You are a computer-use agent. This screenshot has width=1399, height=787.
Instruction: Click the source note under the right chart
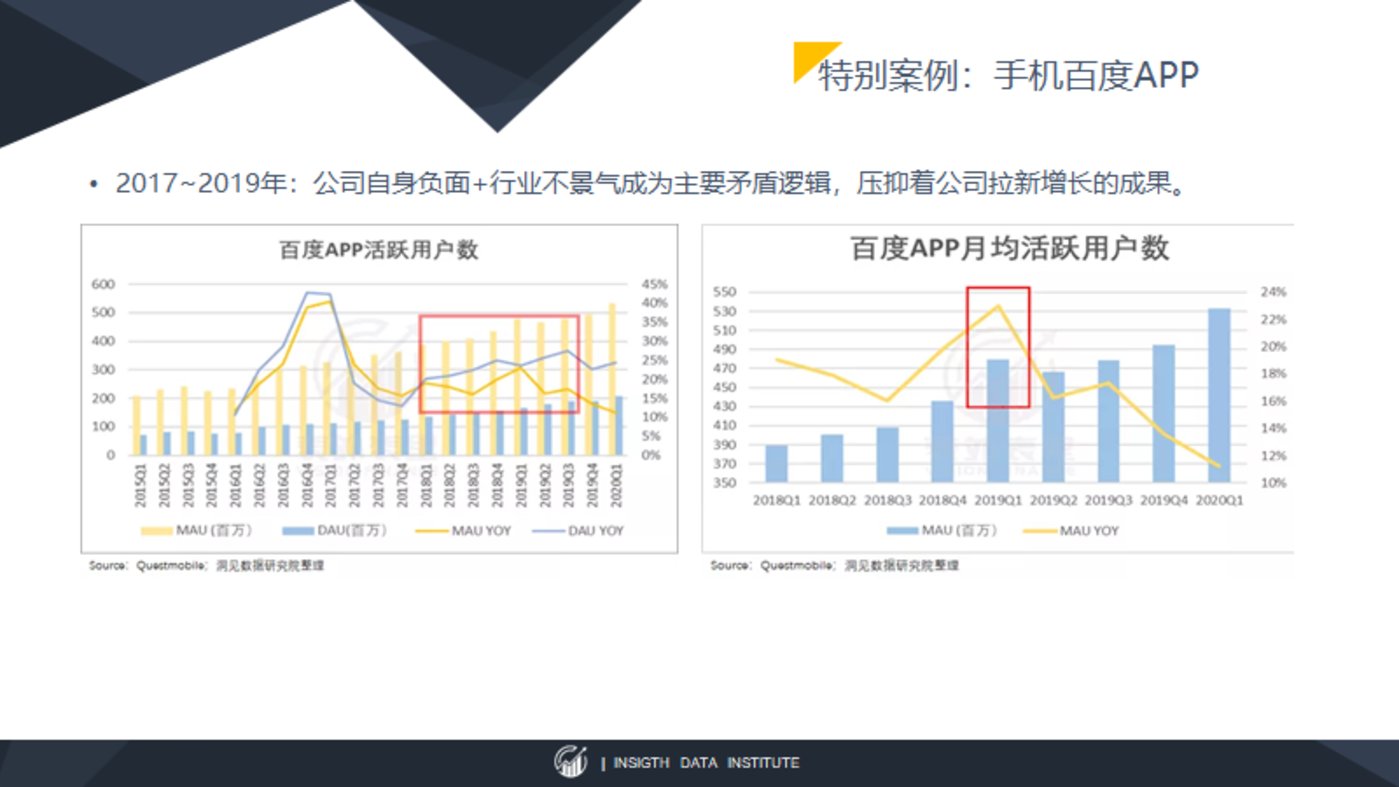click(x=834, y=566)
